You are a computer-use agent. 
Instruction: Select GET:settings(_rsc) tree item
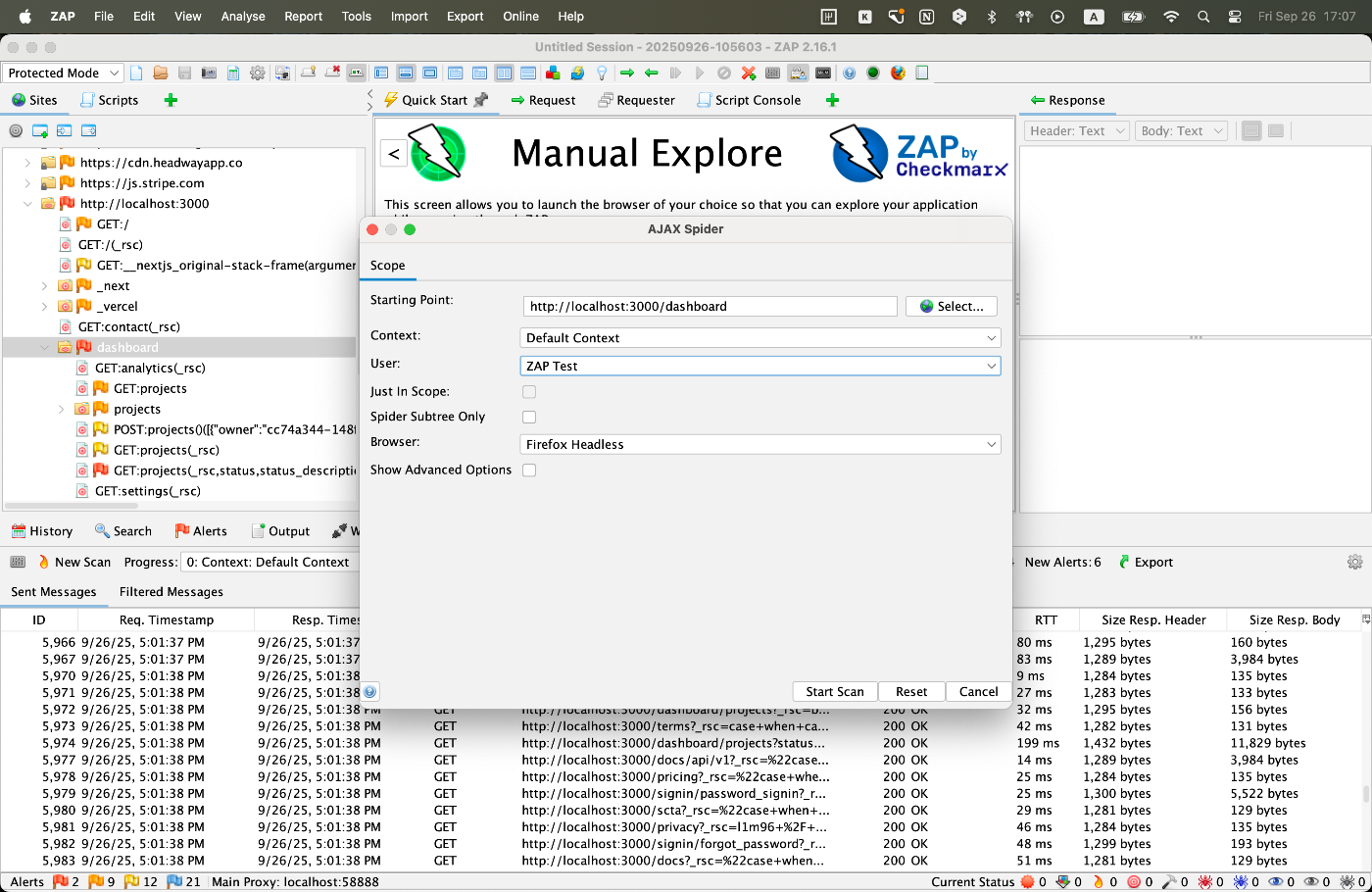click(147, 491)
